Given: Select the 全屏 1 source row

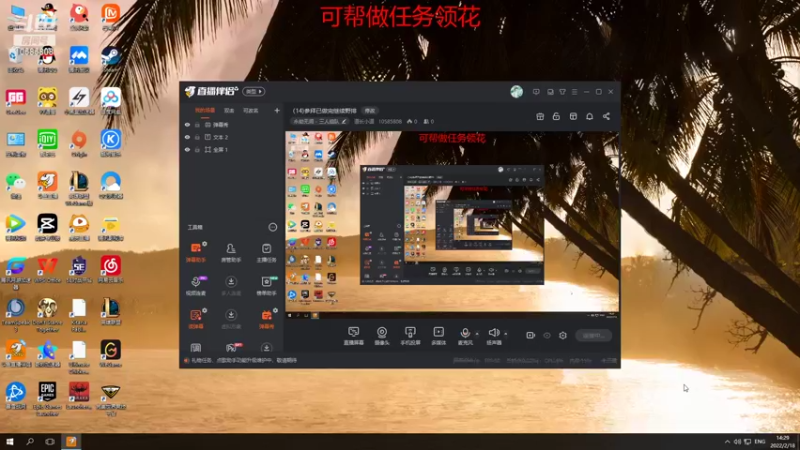Looking at the screenshot, I should 232,150.
